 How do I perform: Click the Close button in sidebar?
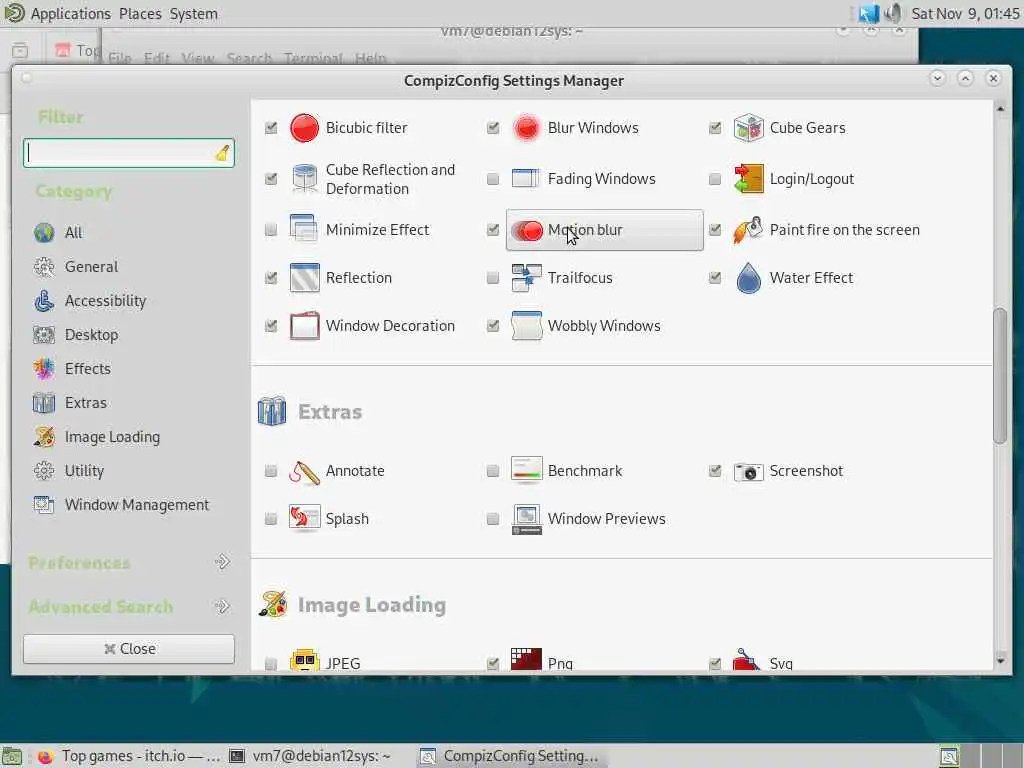(x=129, y=649)
